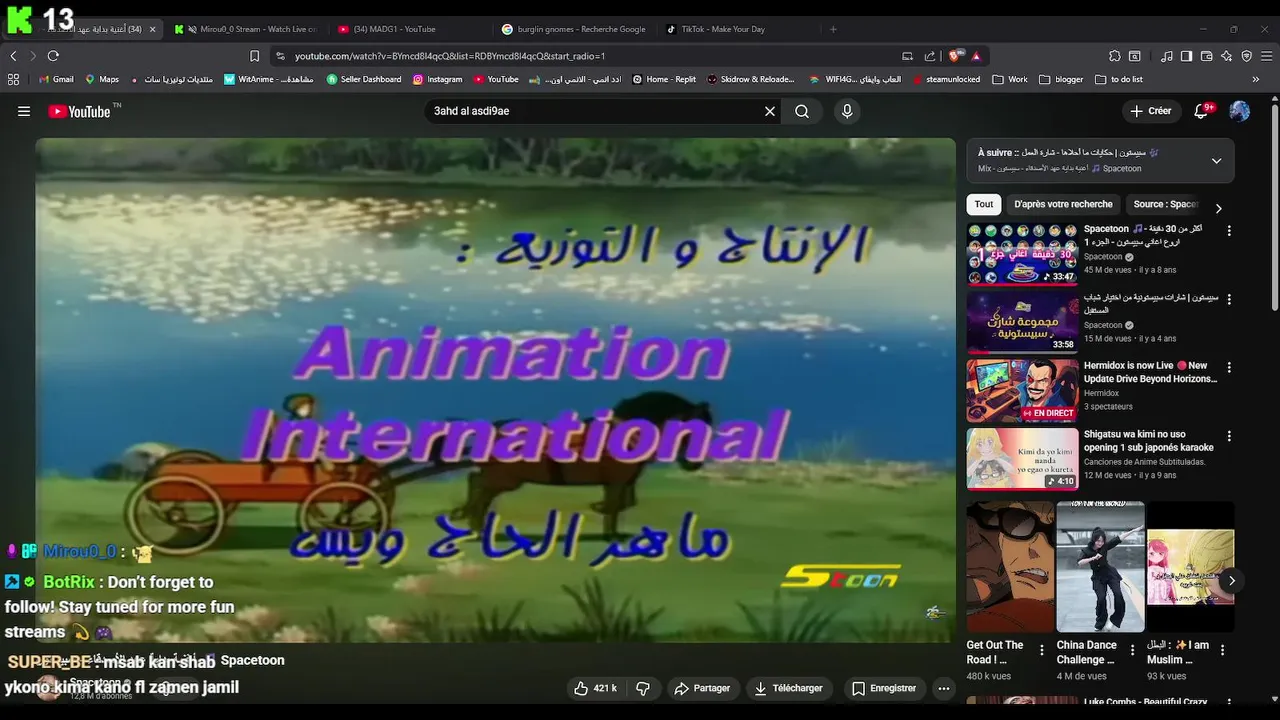Switch to burglin gnomes Google tab
1280x720 pixels.
[575, 29]
